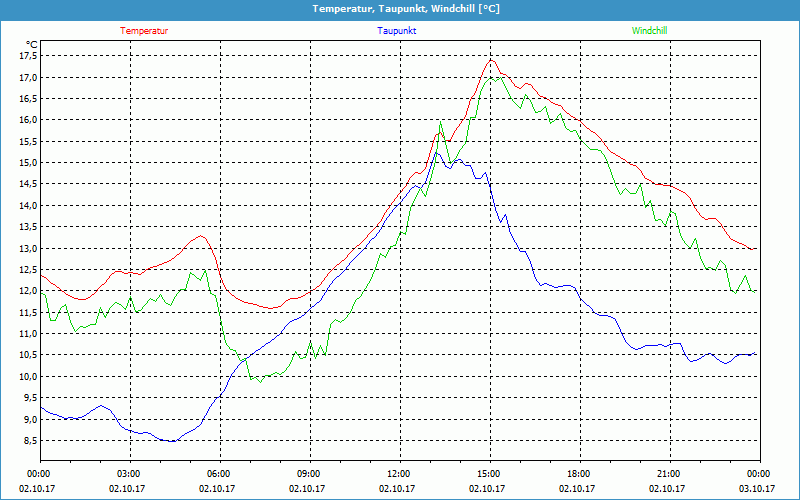Select the 15:00 time axis label
The width and height of the screenshot is (800, 500).
pos(489,474)
